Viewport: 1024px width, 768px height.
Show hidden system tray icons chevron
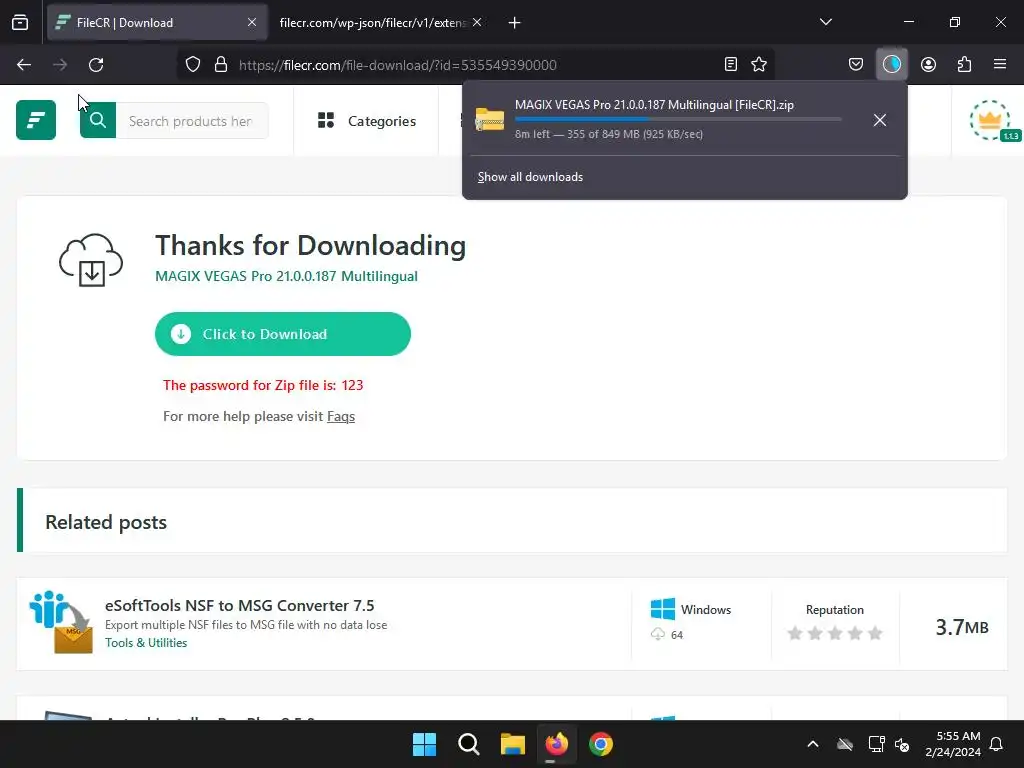click(x=813, y=744)
